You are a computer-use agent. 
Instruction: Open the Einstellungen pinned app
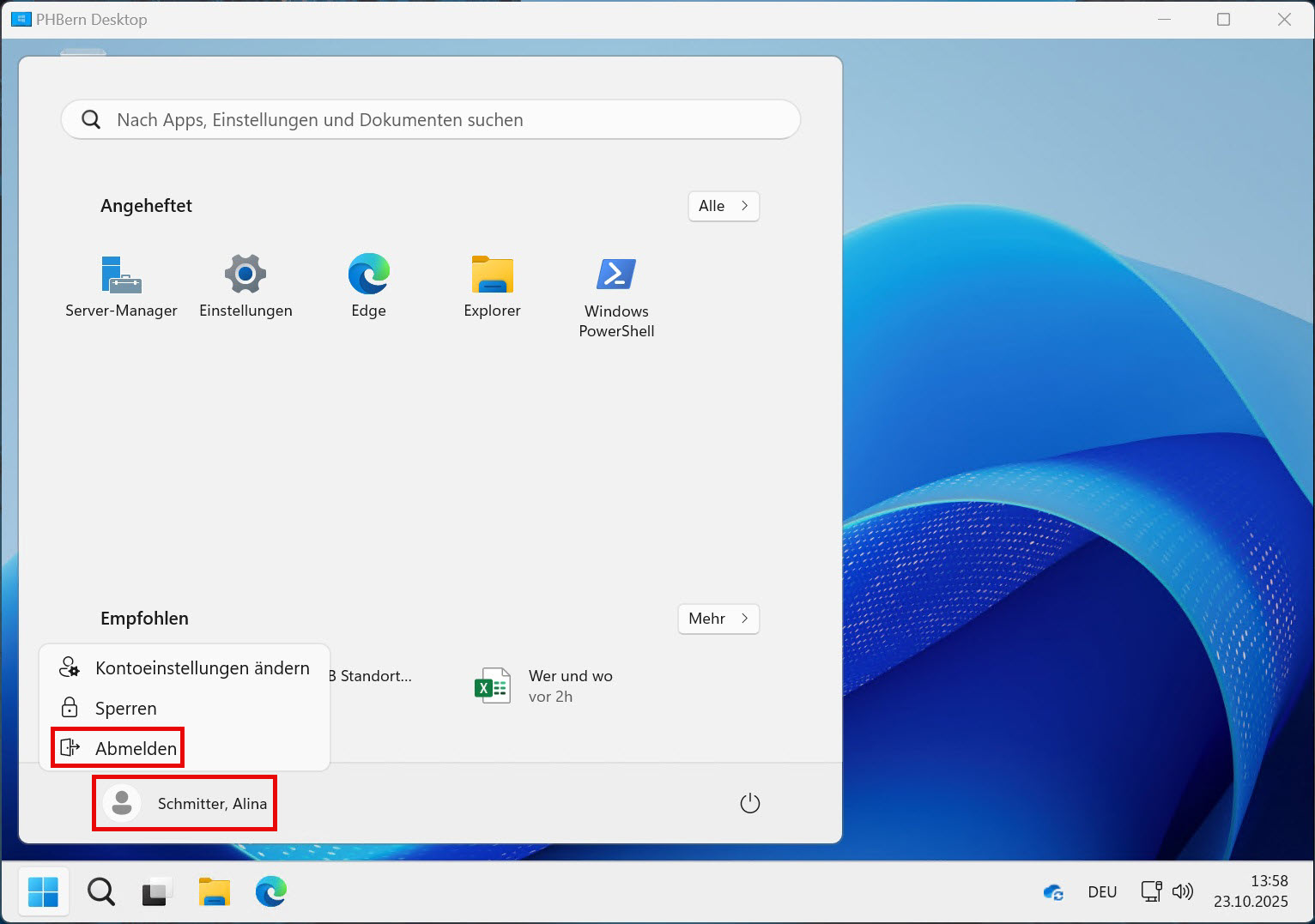(245, 283)
